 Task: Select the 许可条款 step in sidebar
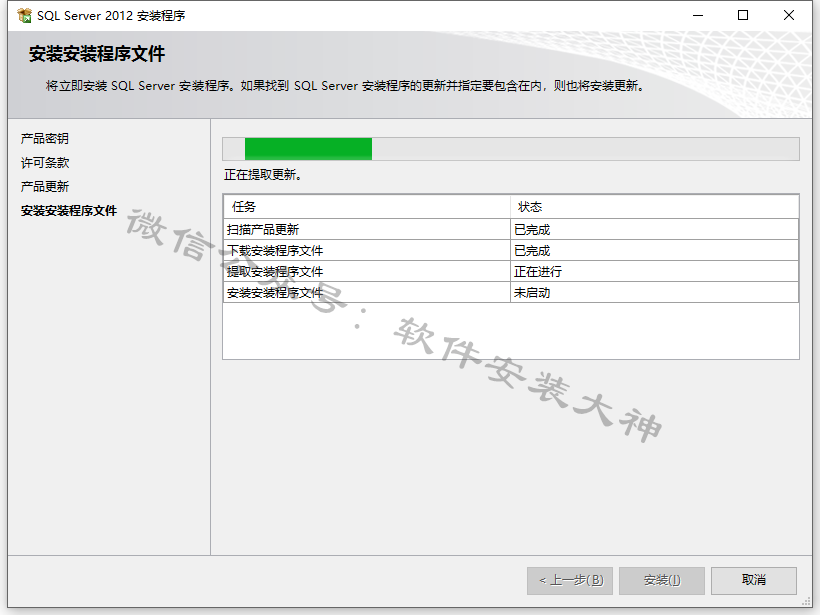click(x=45, y=163)
